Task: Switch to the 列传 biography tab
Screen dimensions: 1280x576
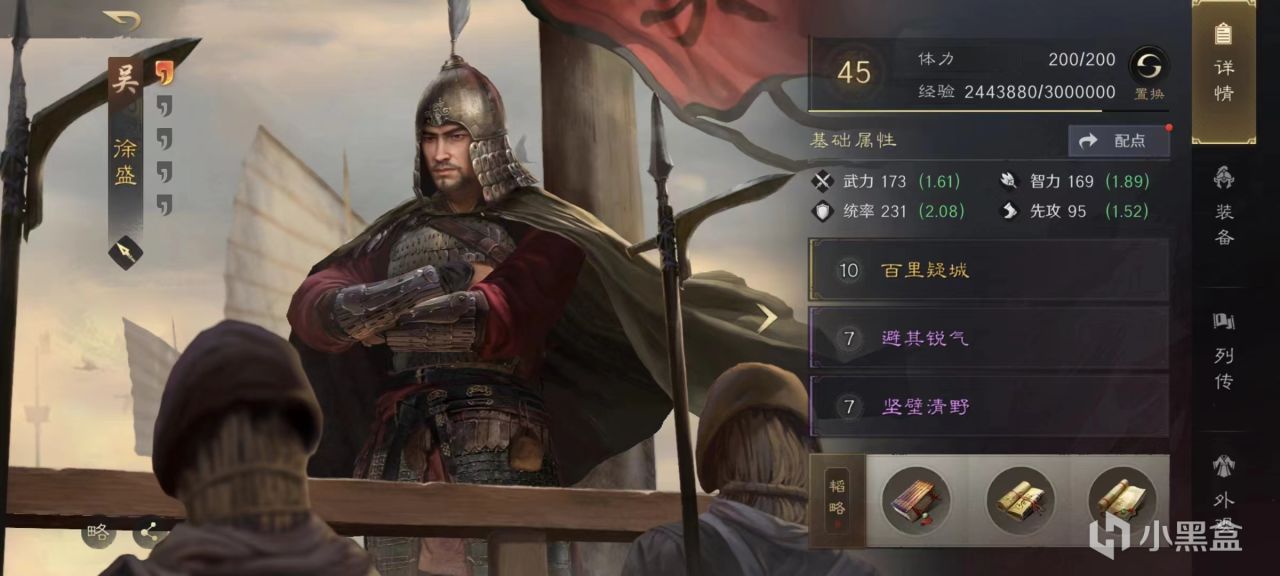Action: pos(1224,350)
